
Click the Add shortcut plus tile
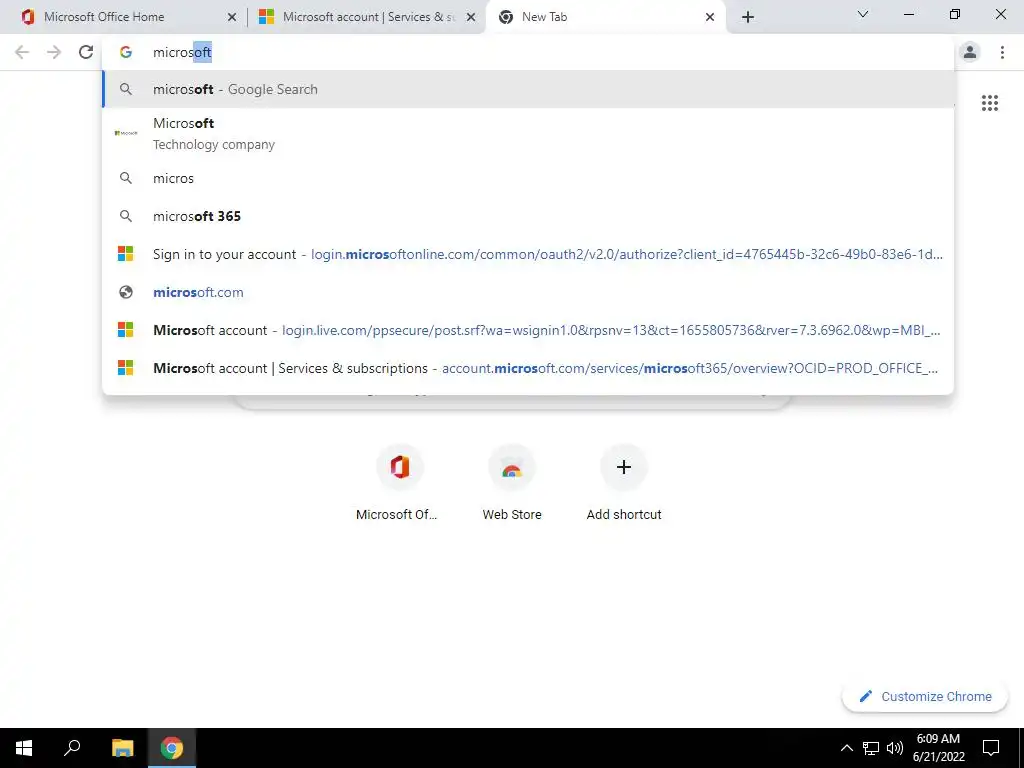[624, 482]
